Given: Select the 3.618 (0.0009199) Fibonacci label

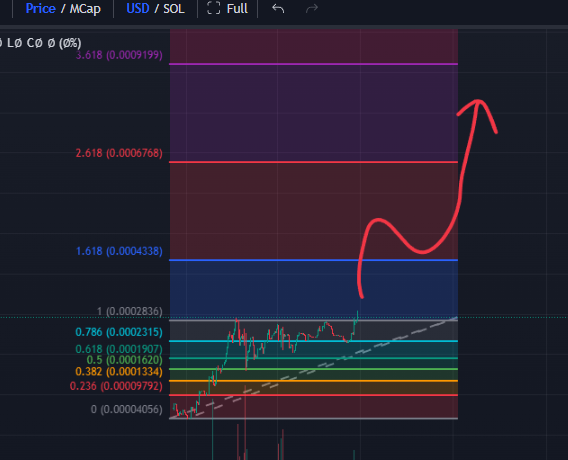Looking at the screenshot, I should (119, 55).
